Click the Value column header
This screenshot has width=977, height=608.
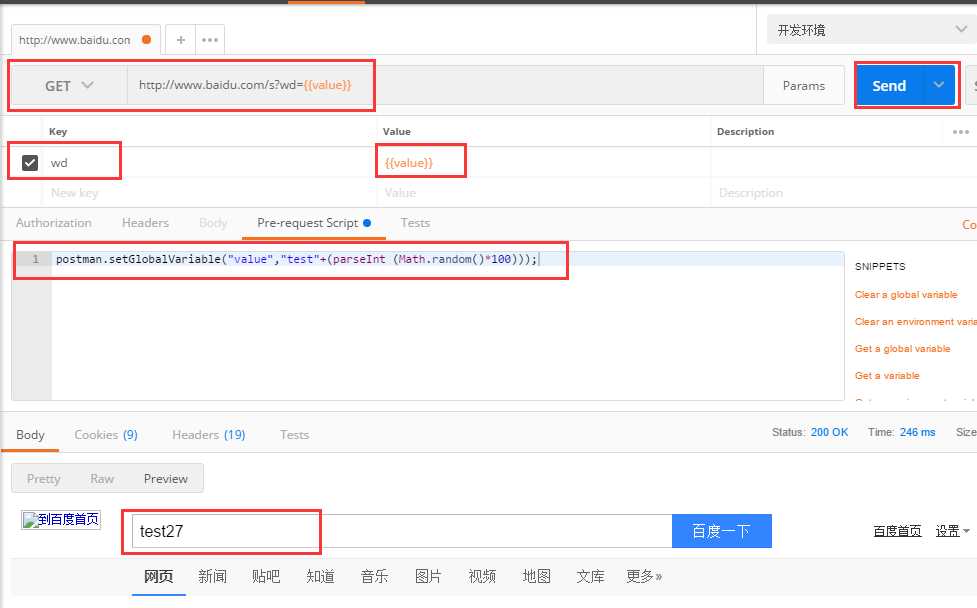pyautogui.click(x=396, y=131)
